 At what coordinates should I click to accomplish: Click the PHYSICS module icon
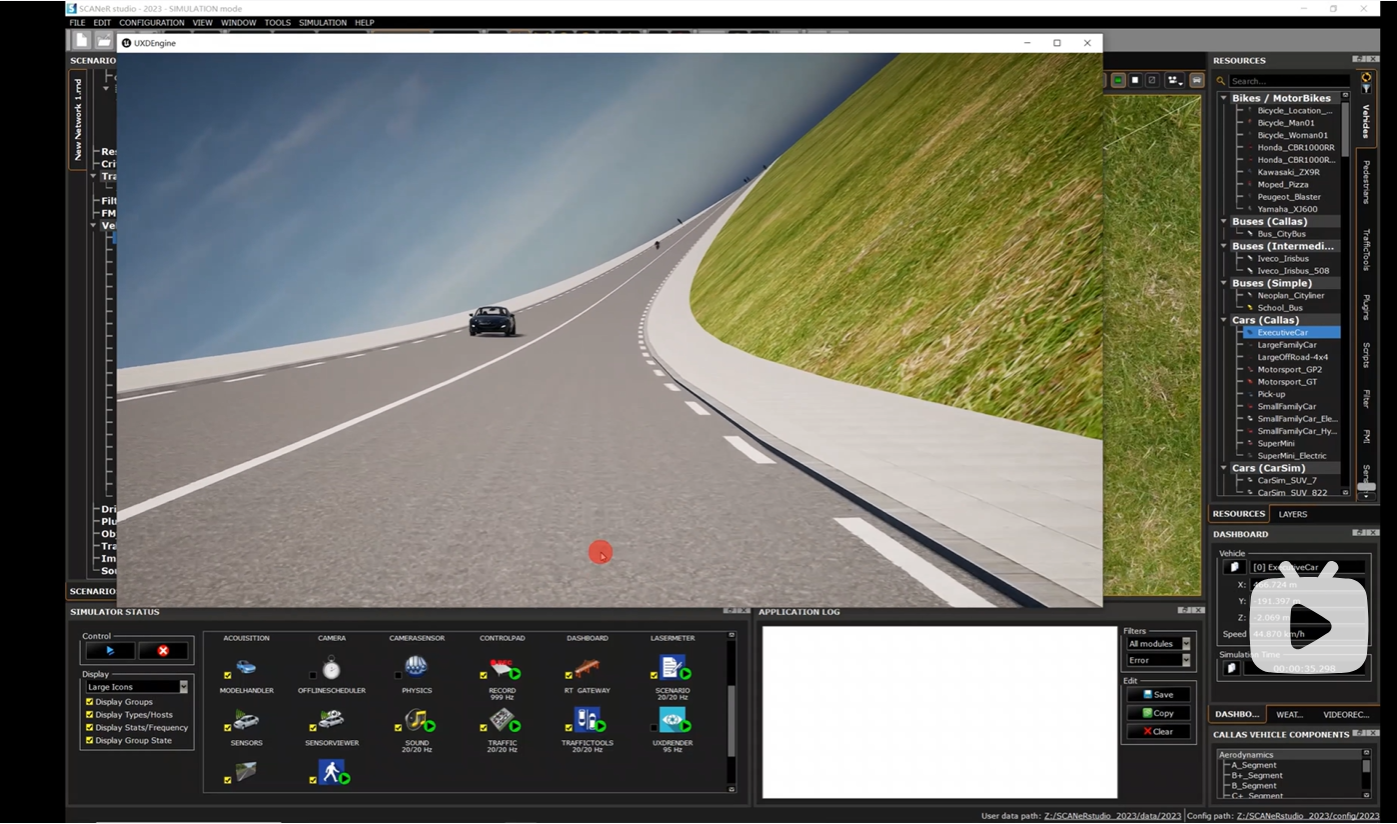(416, 667)
